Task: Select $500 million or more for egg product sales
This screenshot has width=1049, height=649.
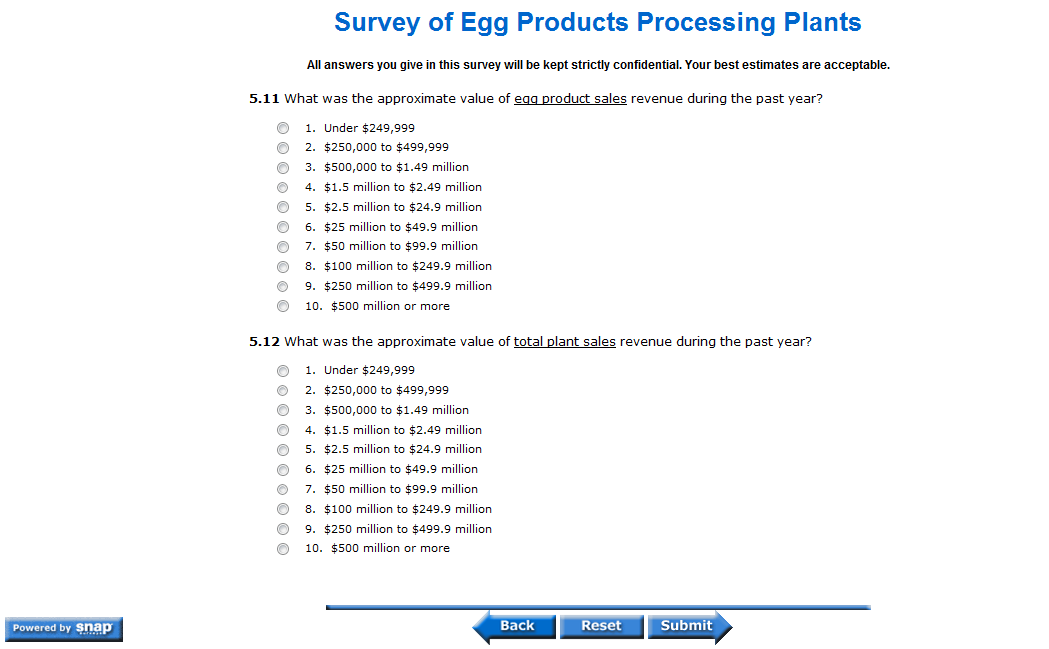Action: 283,306
